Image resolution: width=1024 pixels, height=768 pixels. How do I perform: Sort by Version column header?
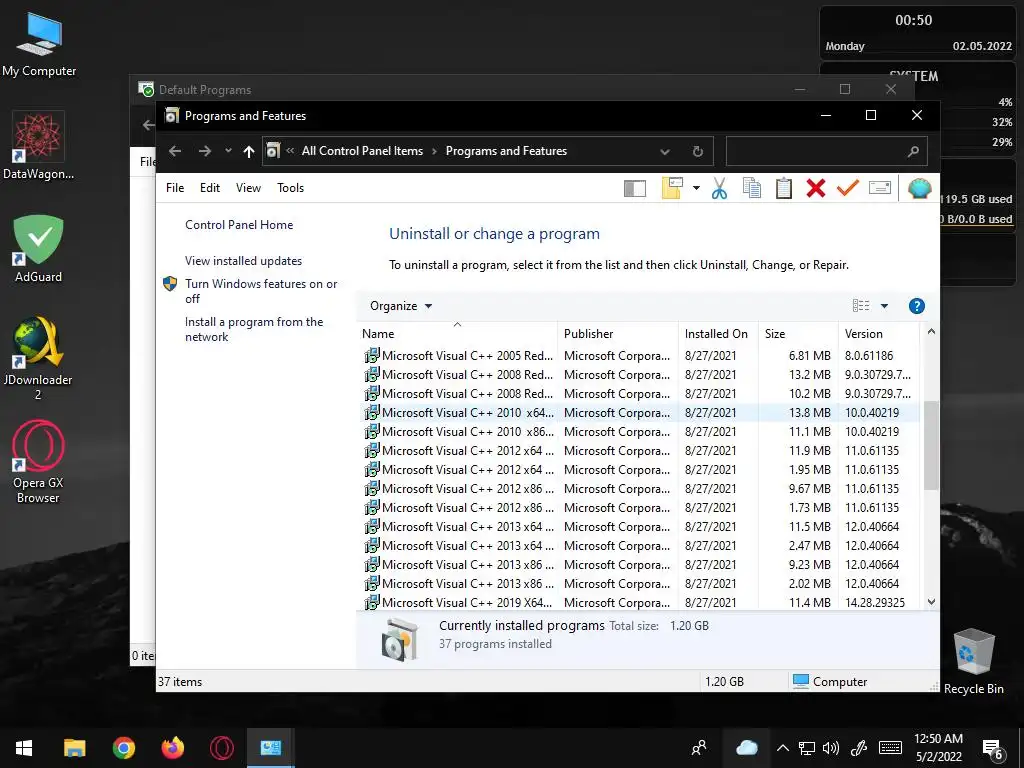coord(878,334)
